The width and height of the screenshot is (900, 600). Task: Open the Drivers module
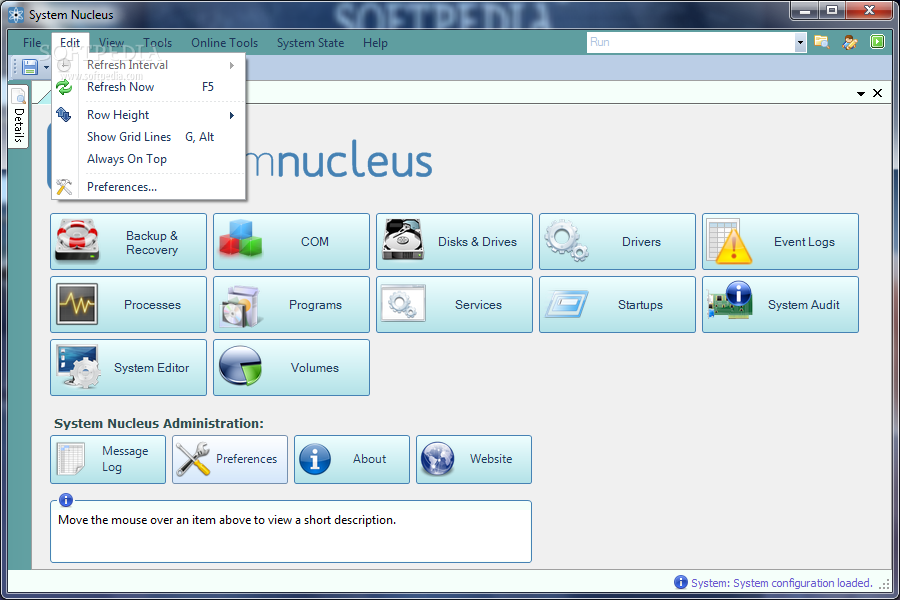(x=618, y=242)
